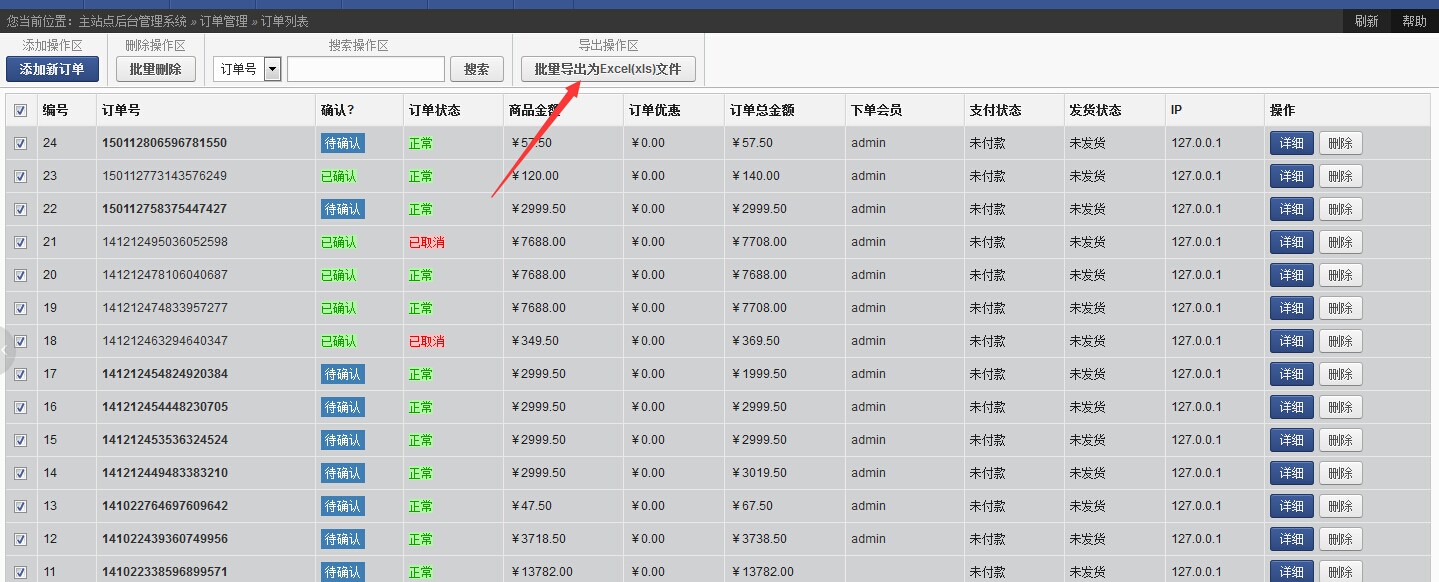Click 删除 on order 编号 12

[1340, 538]
